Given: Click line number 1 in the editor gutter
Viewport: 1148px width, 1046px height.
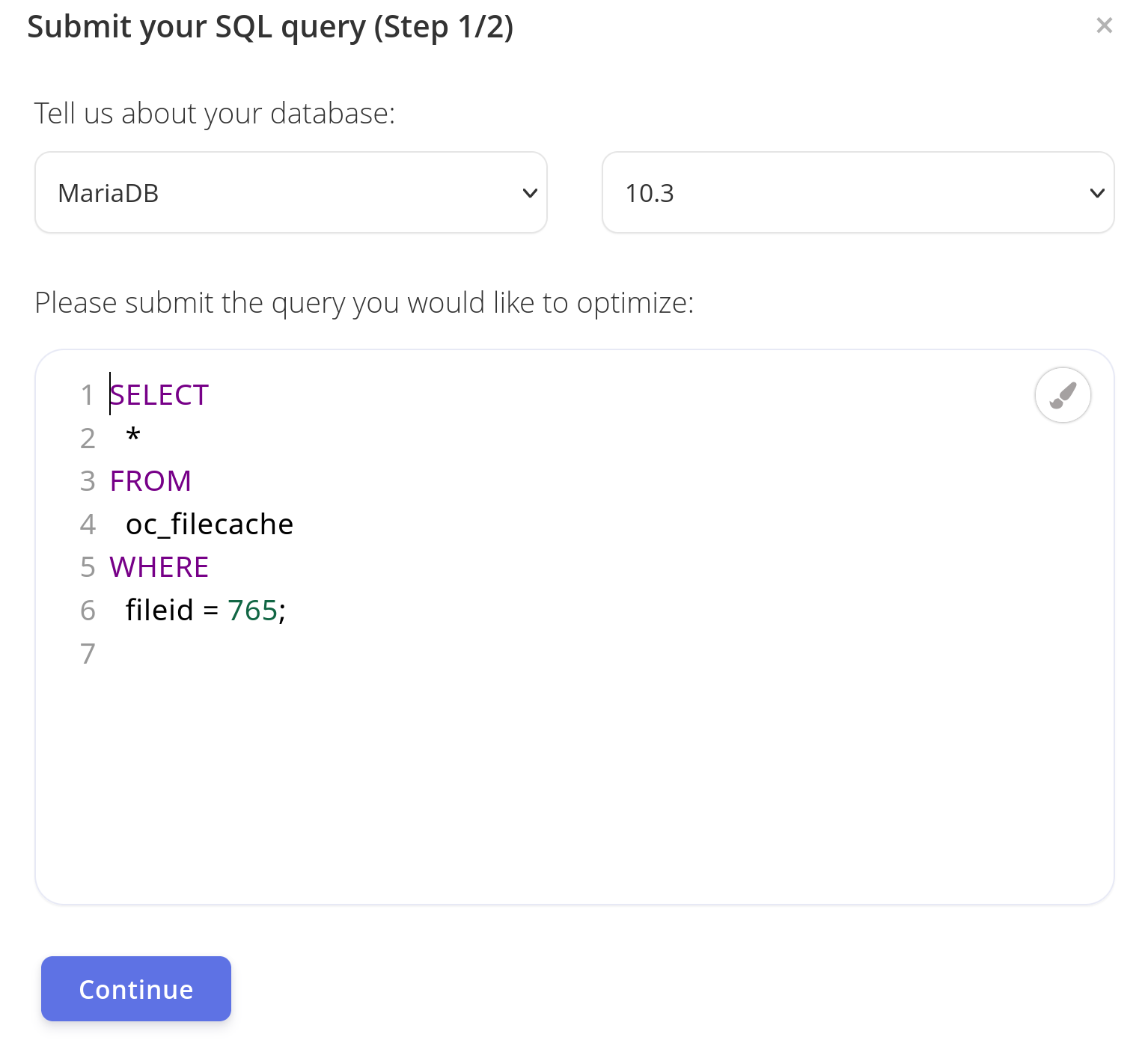Looking at the screenshot, I should (87, 395).
